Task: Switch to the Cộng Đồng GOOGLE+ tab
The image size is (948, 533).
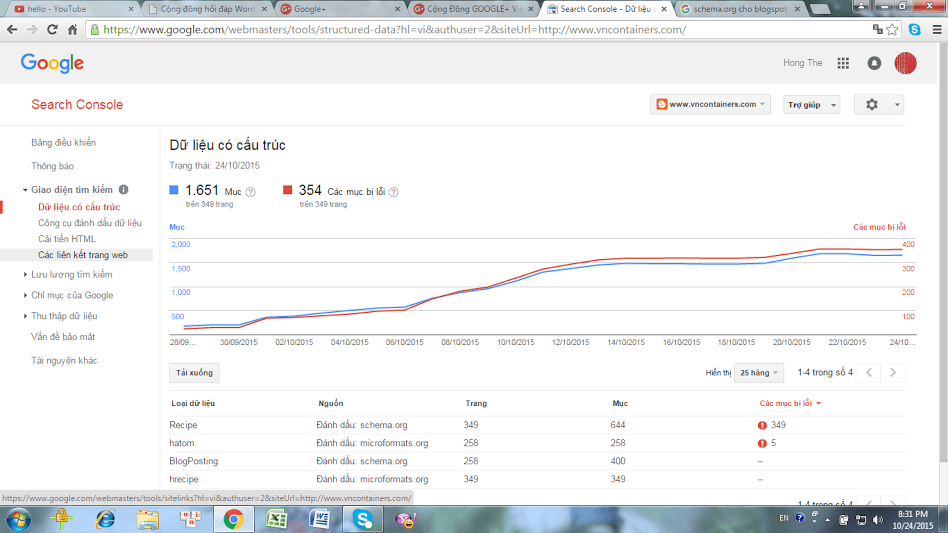Action: pos(473,9)
